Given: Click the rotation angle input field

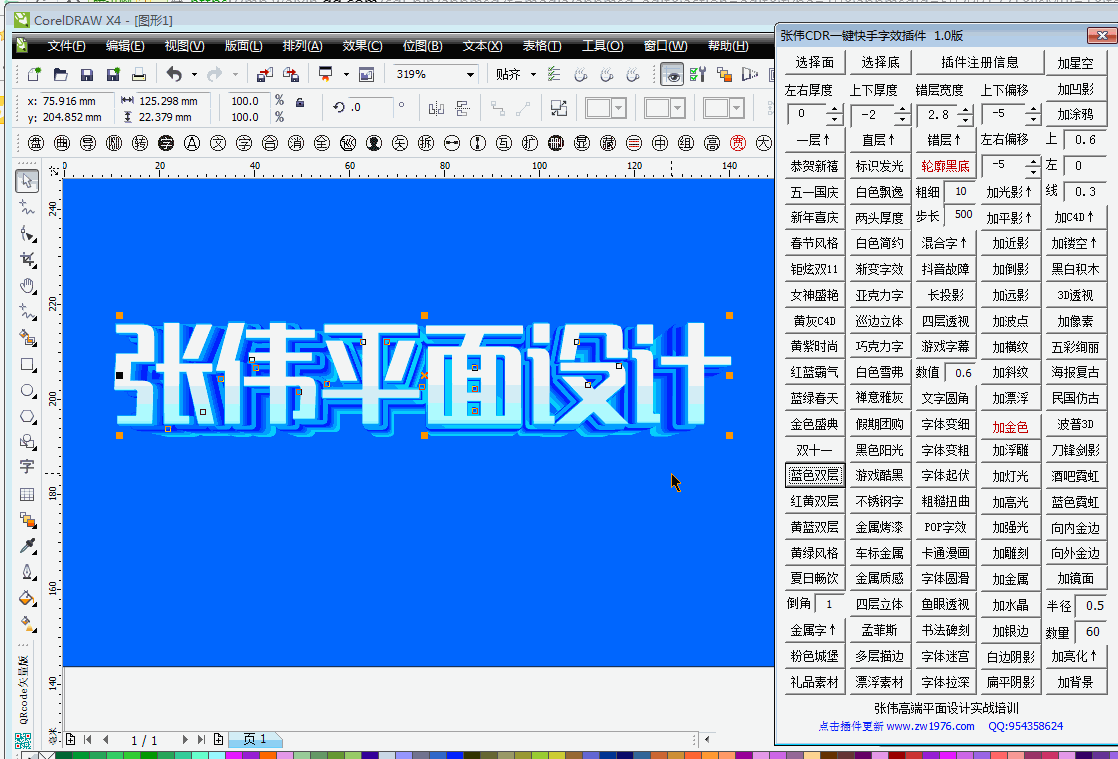Looking at the screenshot, I should click(x=371, y=108).
